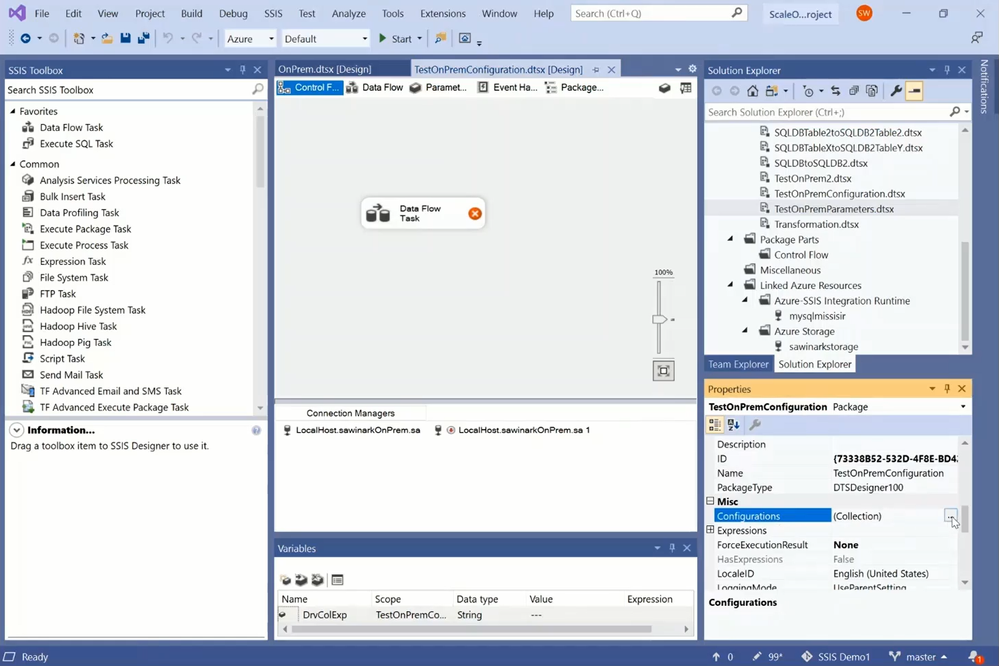
Task: Click the user account avatar SW
Action: coord(864,13)
